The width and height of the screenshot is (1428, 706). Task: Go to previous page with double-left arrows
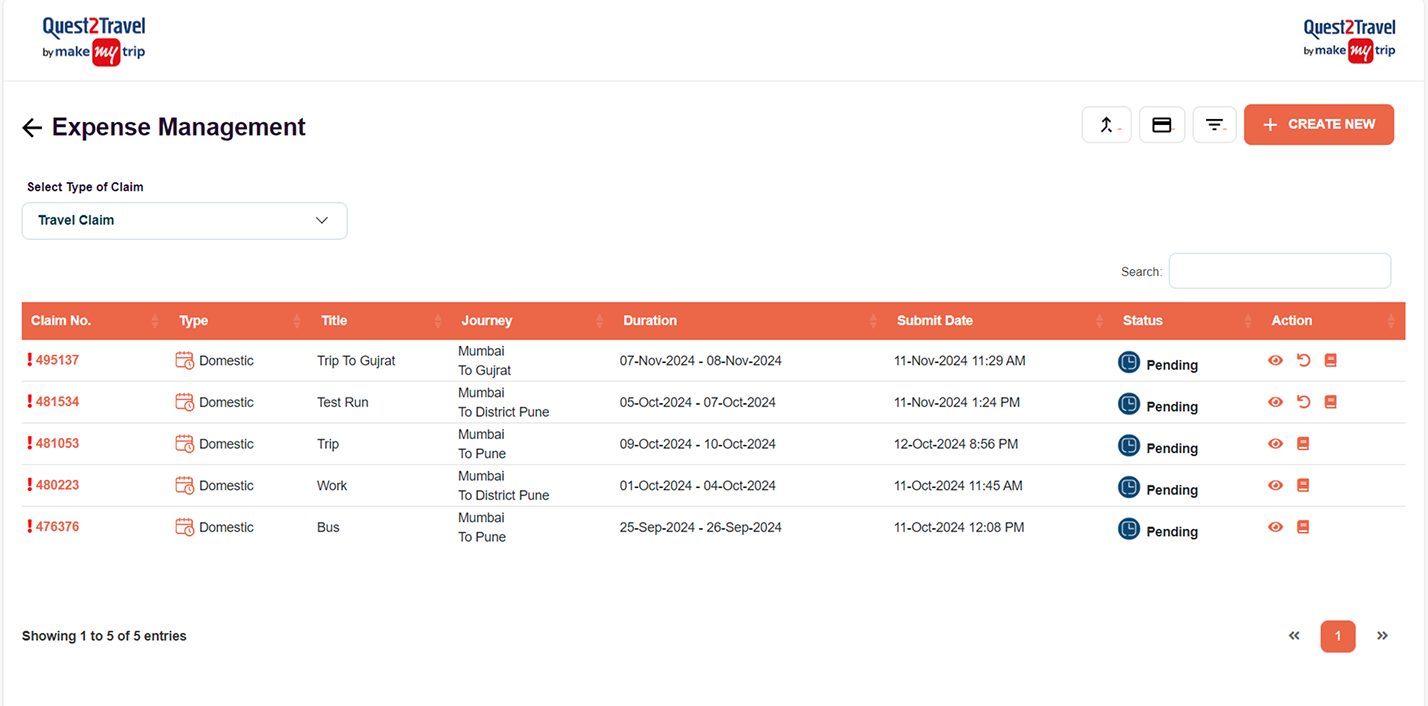(1294, 636)
